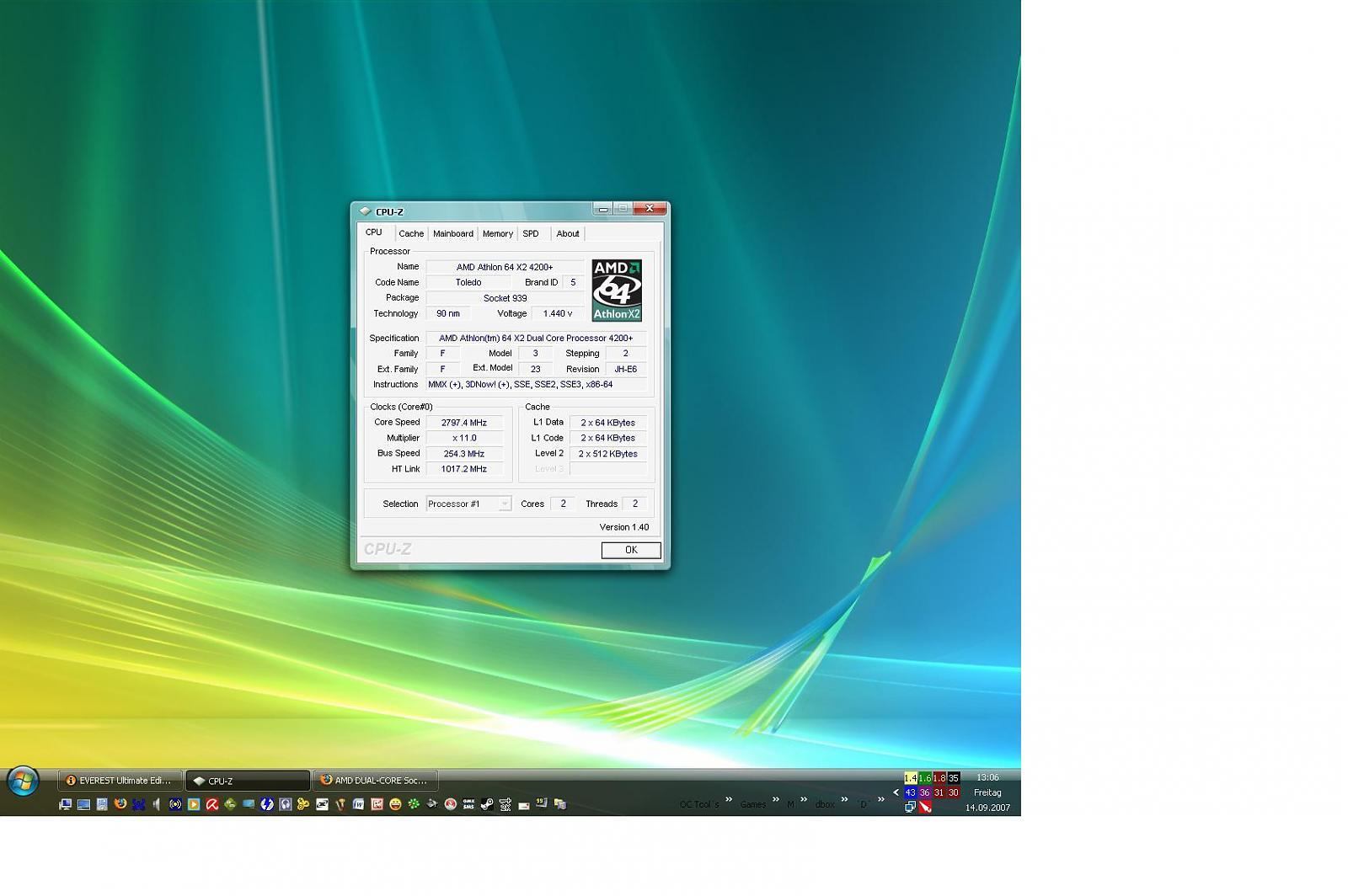Click the purple 36 temperature tray icon
Screen dimensions: 1348x896
point(924,792)
